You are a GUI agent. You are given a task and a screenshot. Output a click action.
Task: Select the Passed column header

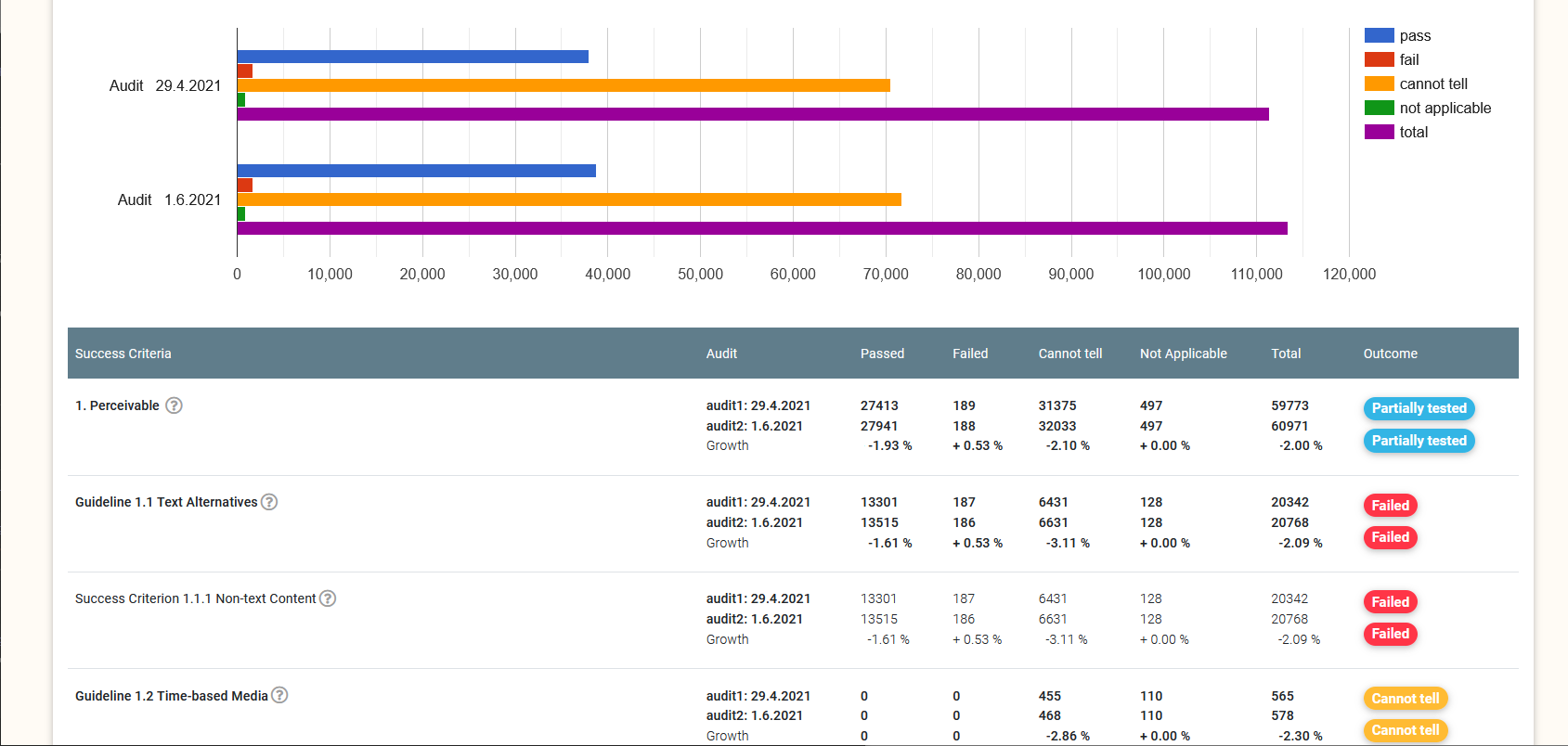(x=882, y=354)
